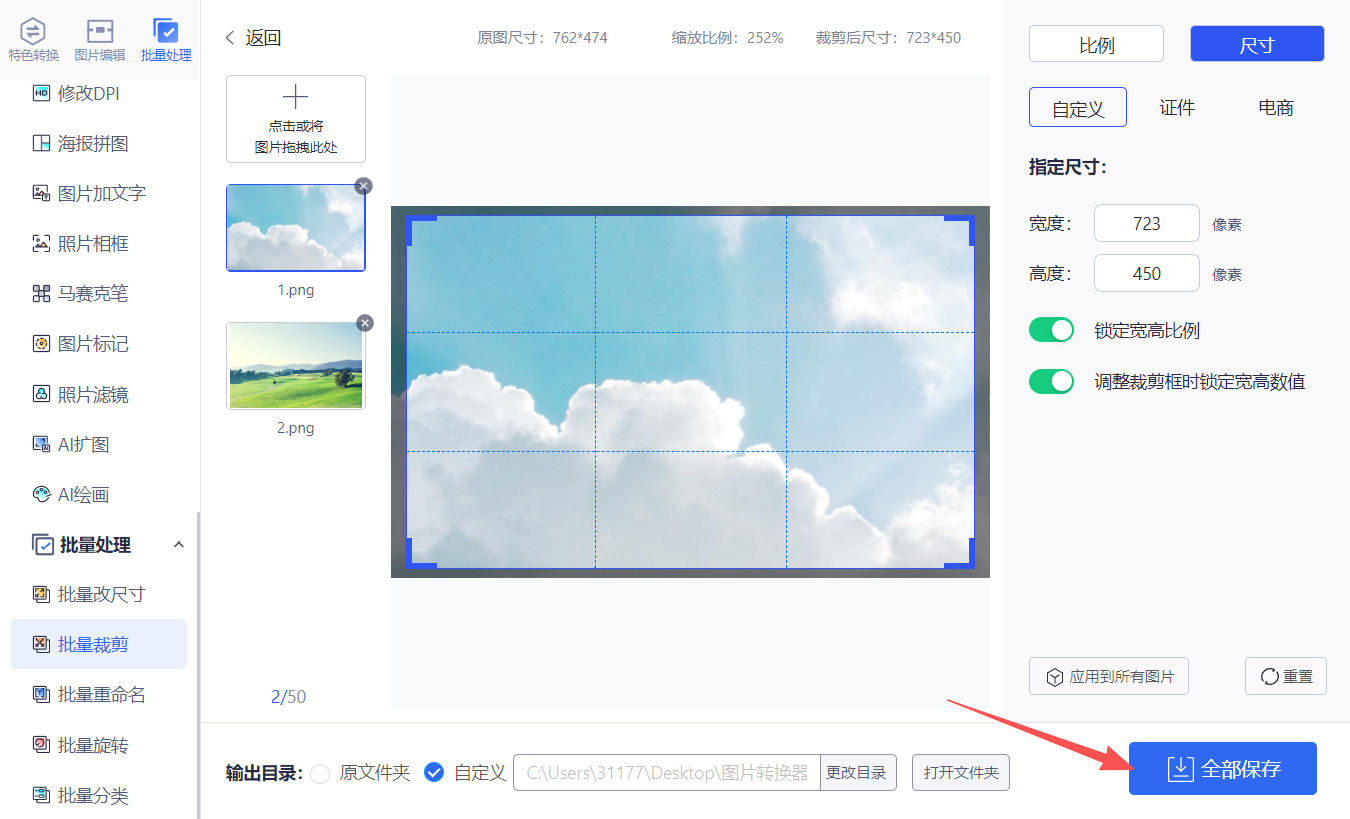This screenshot has width=1350, height=819.
Task: Click the top-left crop corner handle
Action: [420, 230]
